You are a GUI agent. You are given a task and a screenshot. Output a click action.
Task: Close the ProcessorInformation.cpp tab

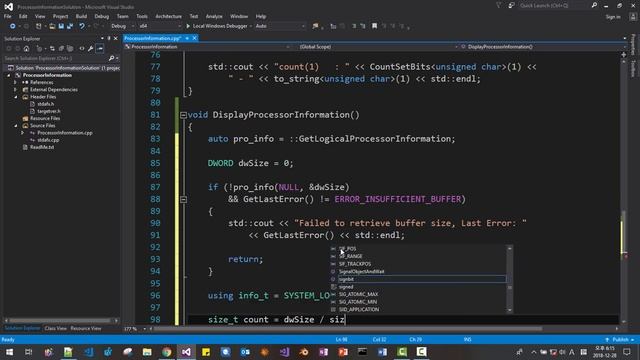click(195, 38)
